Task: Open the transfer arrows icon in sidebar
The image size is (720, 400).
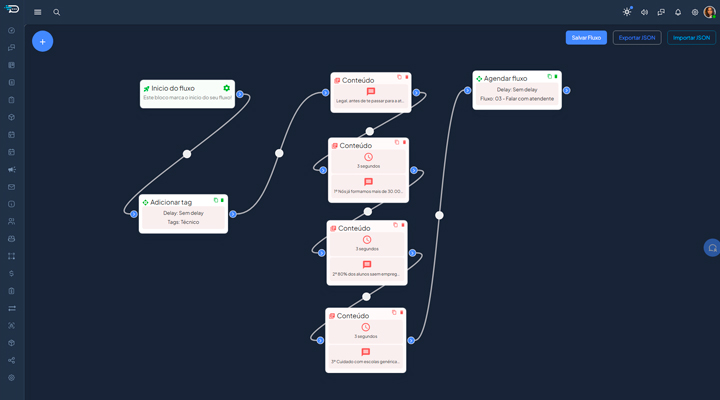Action: pos(11,308)
